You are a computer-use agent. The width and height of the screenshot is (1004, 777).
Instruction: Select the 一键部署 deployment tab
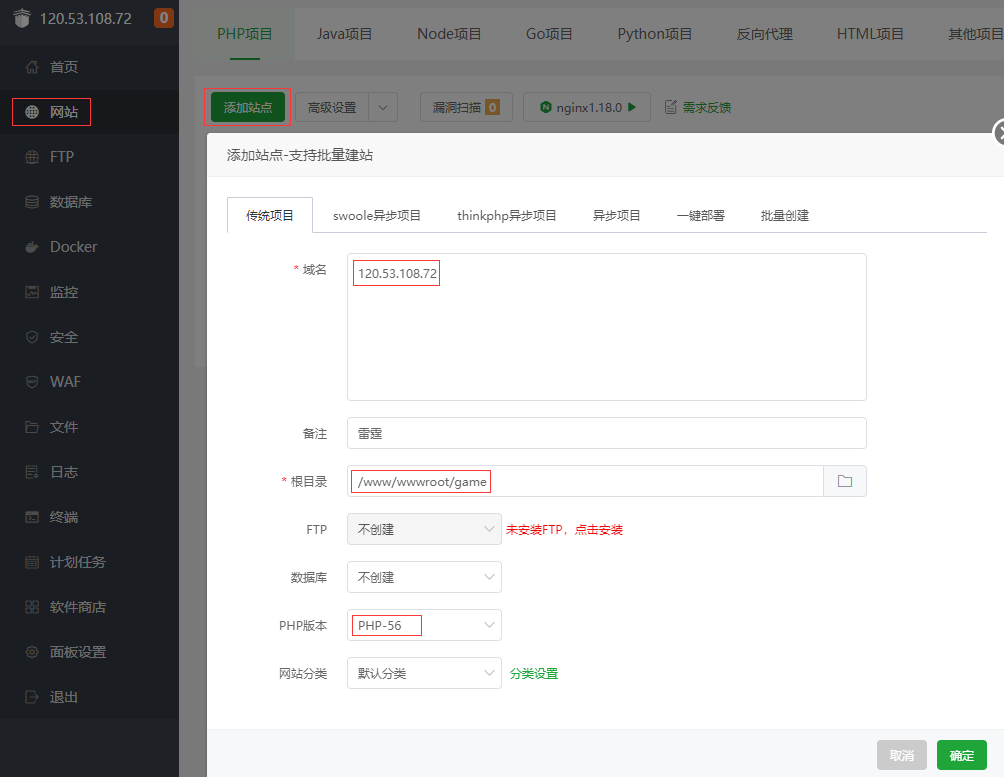(700, 214)
